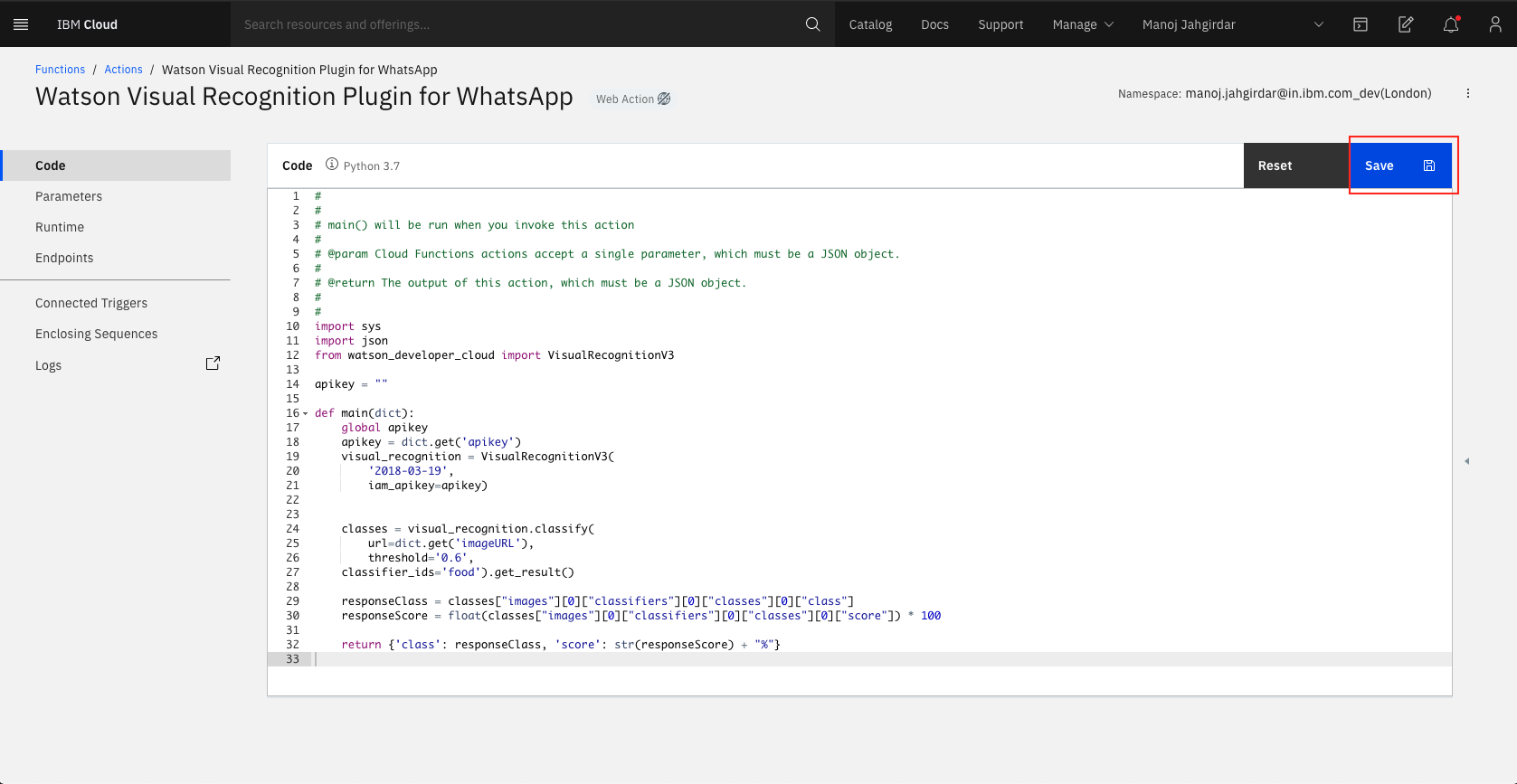Select the Code side tab
The width and height of the screenshot is (1517, 784).
(x=116, y=165)
